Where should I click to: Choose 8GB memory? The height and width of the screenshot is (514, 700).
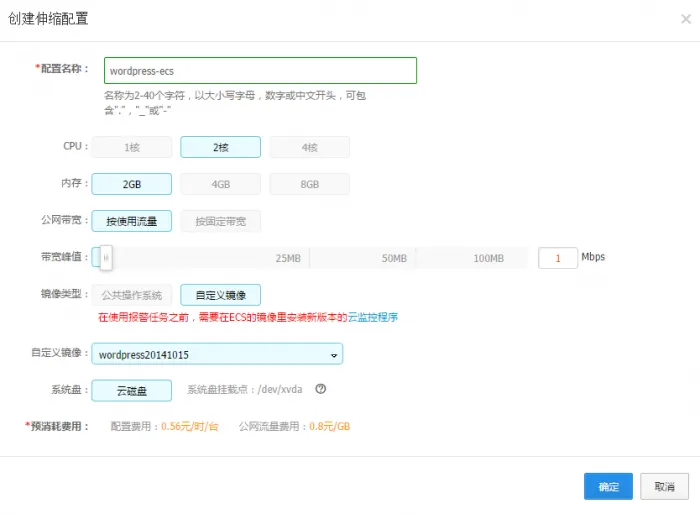(x=309, y=184)
